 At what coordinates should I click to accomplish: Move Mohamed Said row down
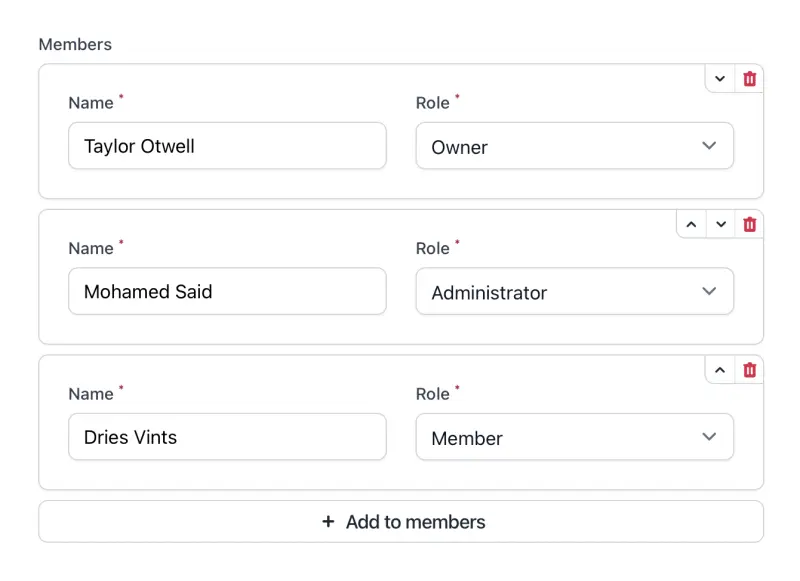tap(720, 225)
